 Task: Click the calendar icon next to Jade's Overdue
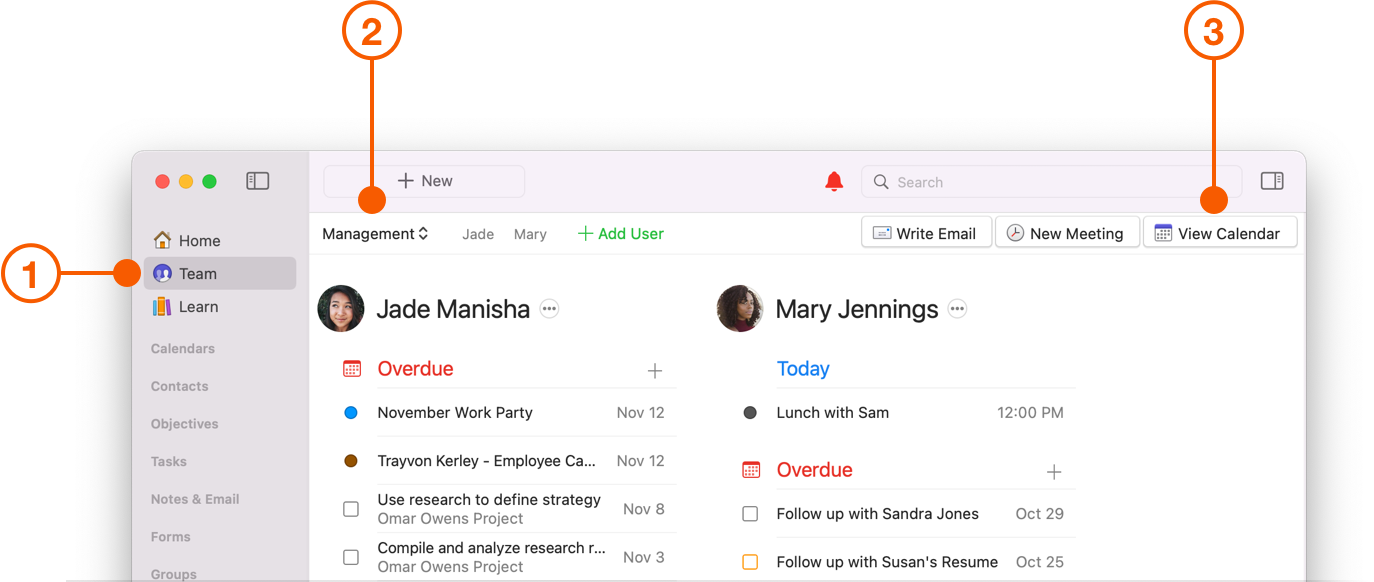click(x=352, y=369)
